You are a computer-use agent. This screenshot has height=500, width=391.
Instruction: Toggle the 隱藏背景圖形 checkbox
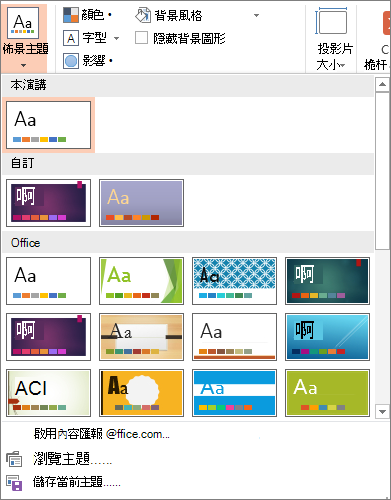click(141, 38)
